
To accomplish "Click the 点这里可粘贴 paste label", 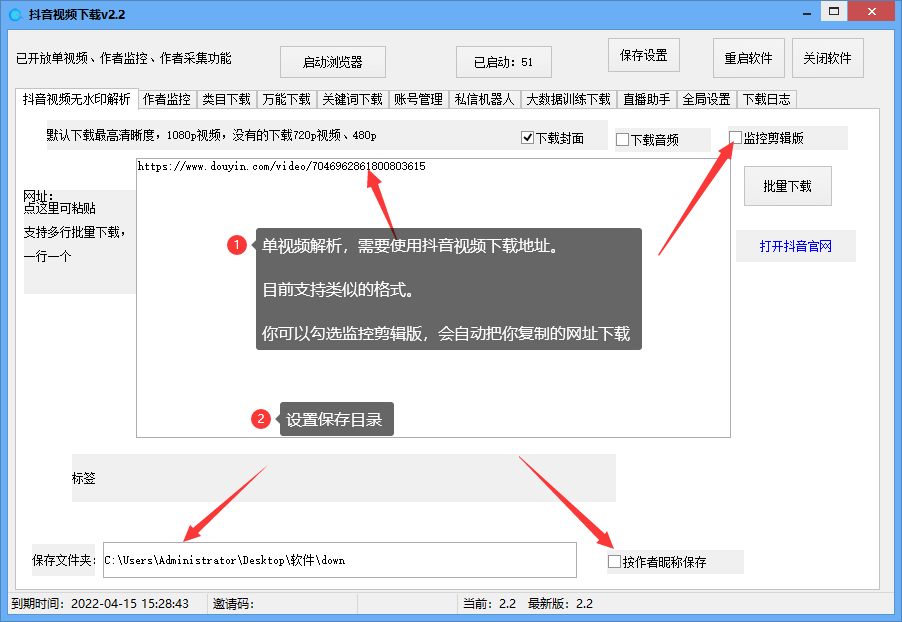I will [x=59, y=208].
